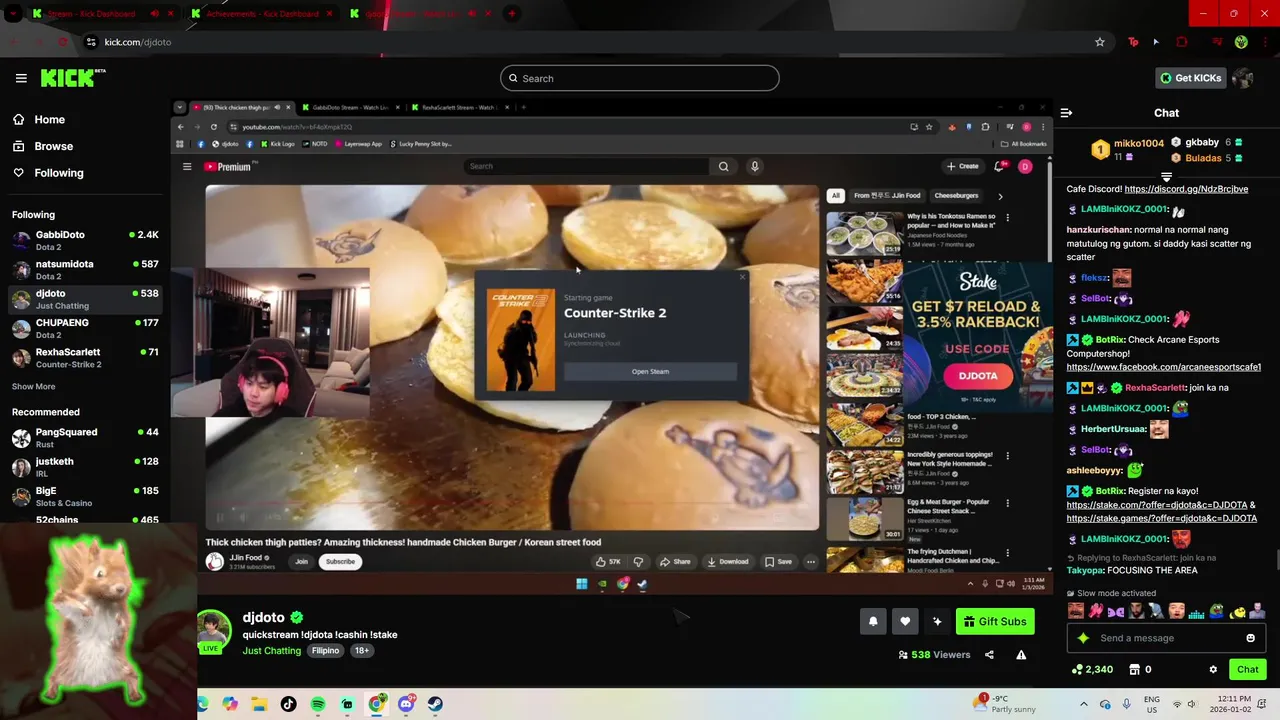Click djdoto live profile avatar
This screenshot has height=720, width=1280.
tap(214, 631)
